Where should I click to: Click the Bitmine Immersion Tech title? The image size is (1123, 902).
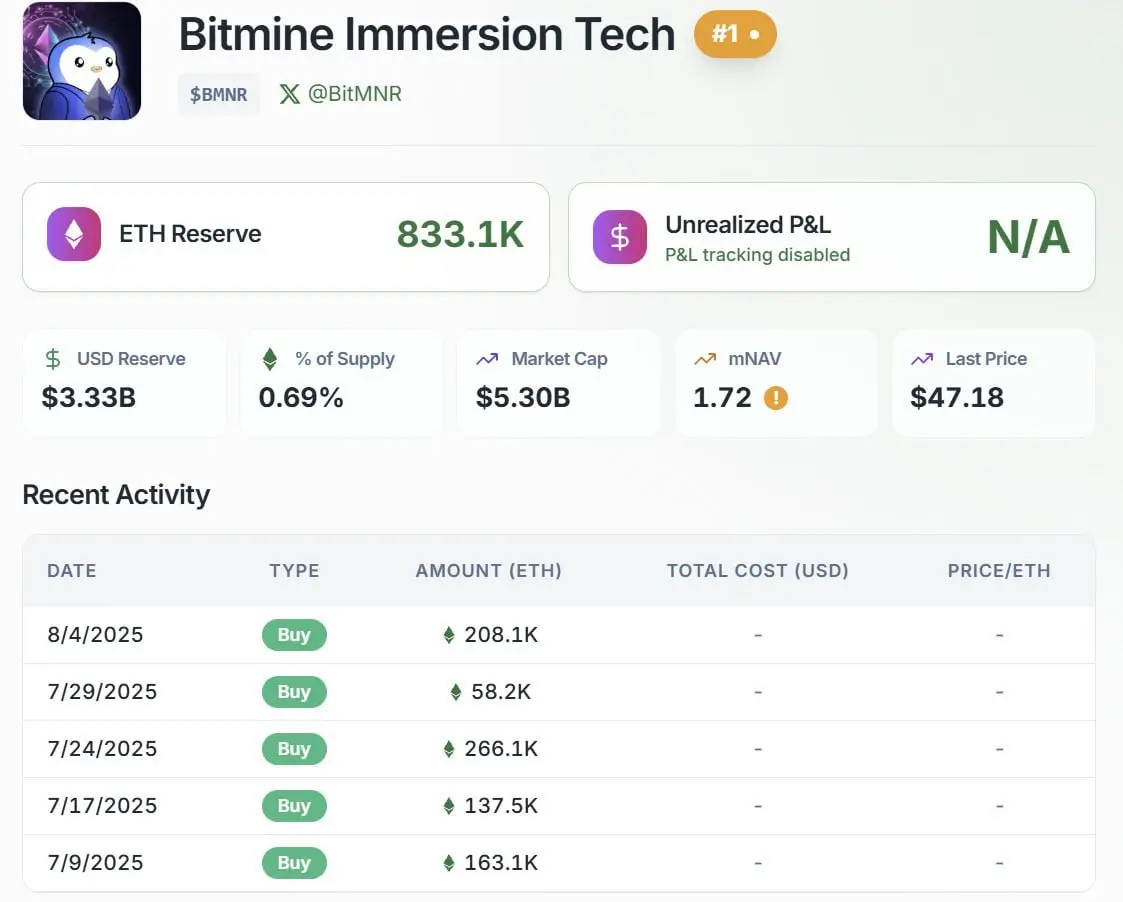[x=427, y=34]
